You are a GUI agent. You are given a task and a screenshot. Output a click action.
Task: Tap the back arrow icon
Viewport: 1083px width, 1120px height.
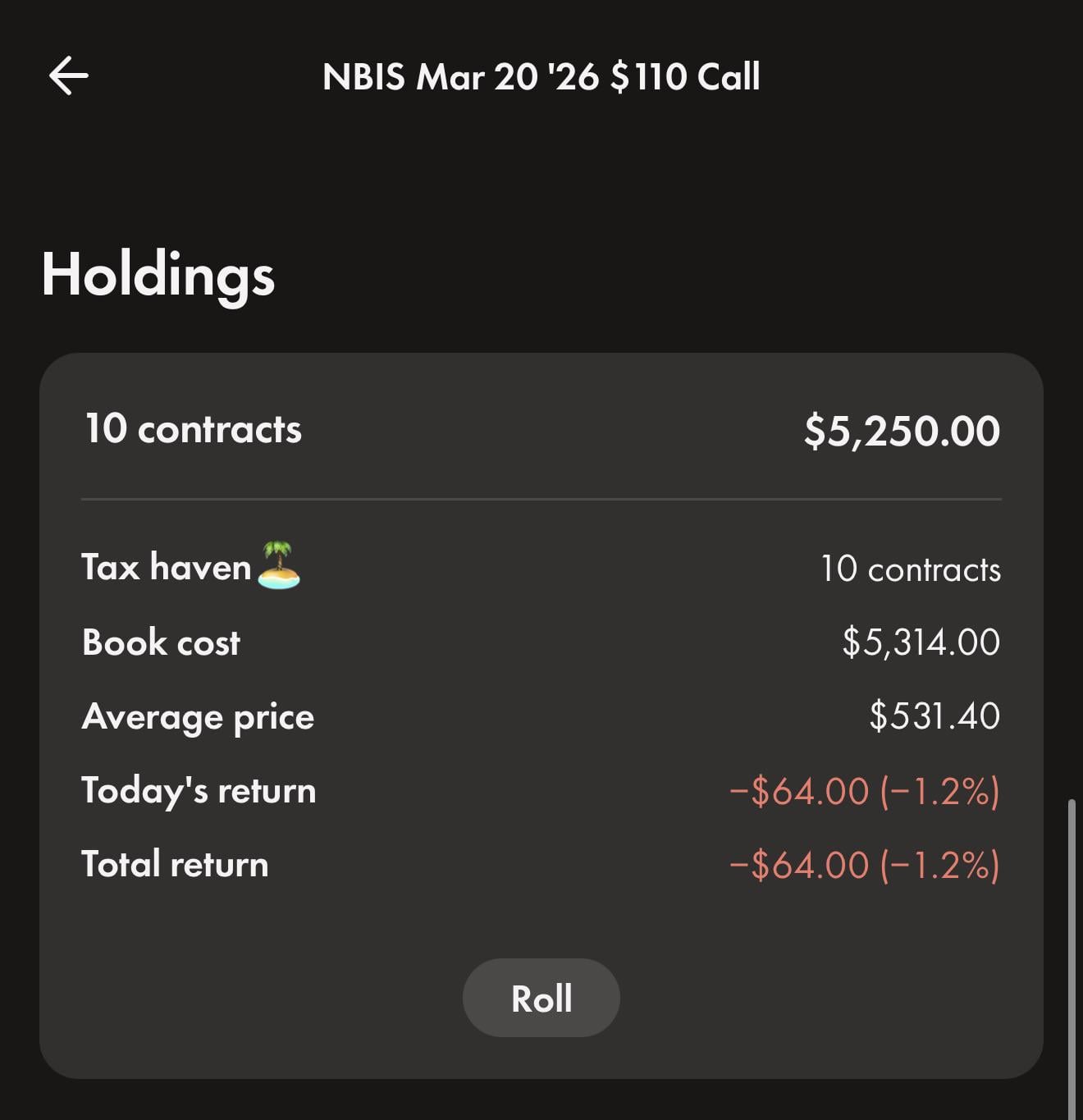(69, 76)
